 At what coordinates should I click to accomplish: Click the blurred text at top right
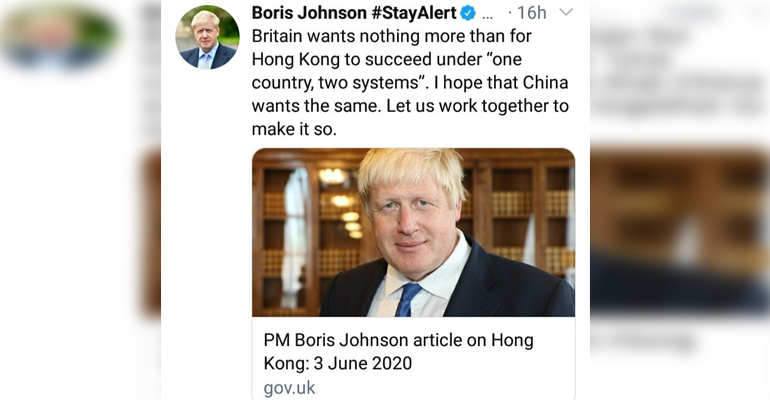[x=680, y=69]
